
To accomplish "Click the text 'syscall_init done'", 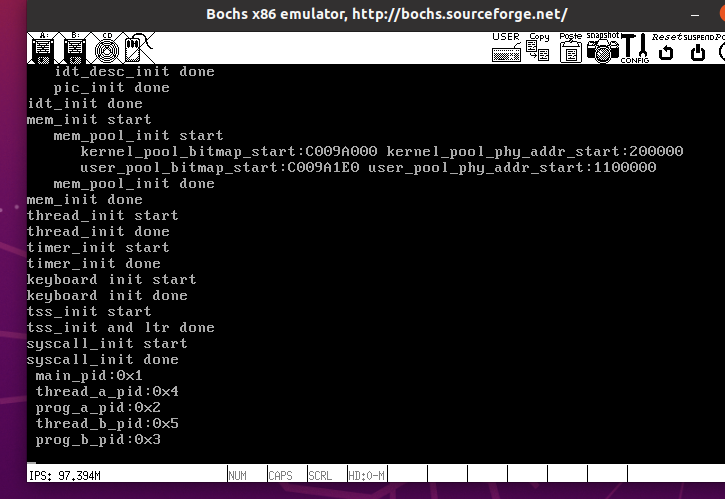I will point(103,360).
